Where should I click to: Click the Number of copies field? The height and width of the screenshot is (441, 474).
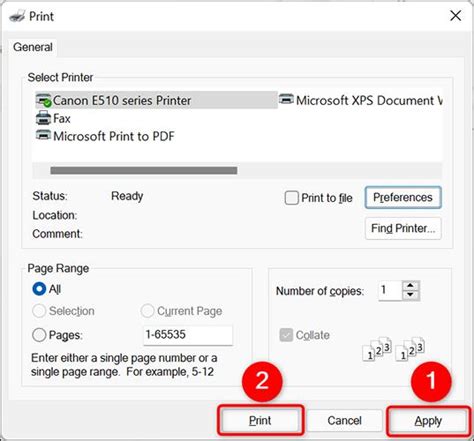[x=390, y=291]
